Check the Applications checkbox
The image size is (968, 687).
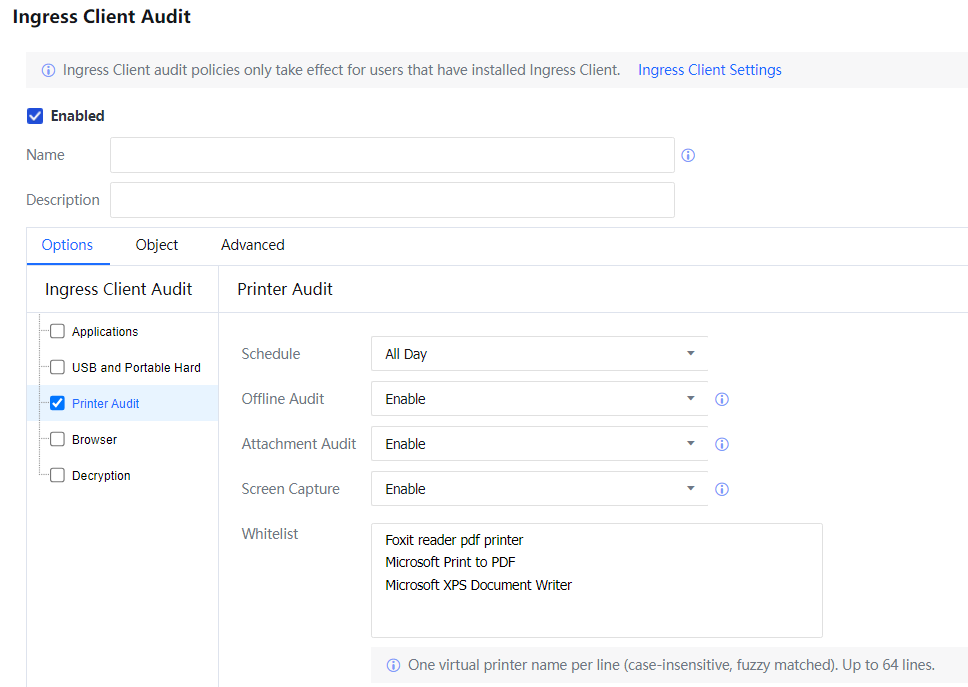pos(57,331)
